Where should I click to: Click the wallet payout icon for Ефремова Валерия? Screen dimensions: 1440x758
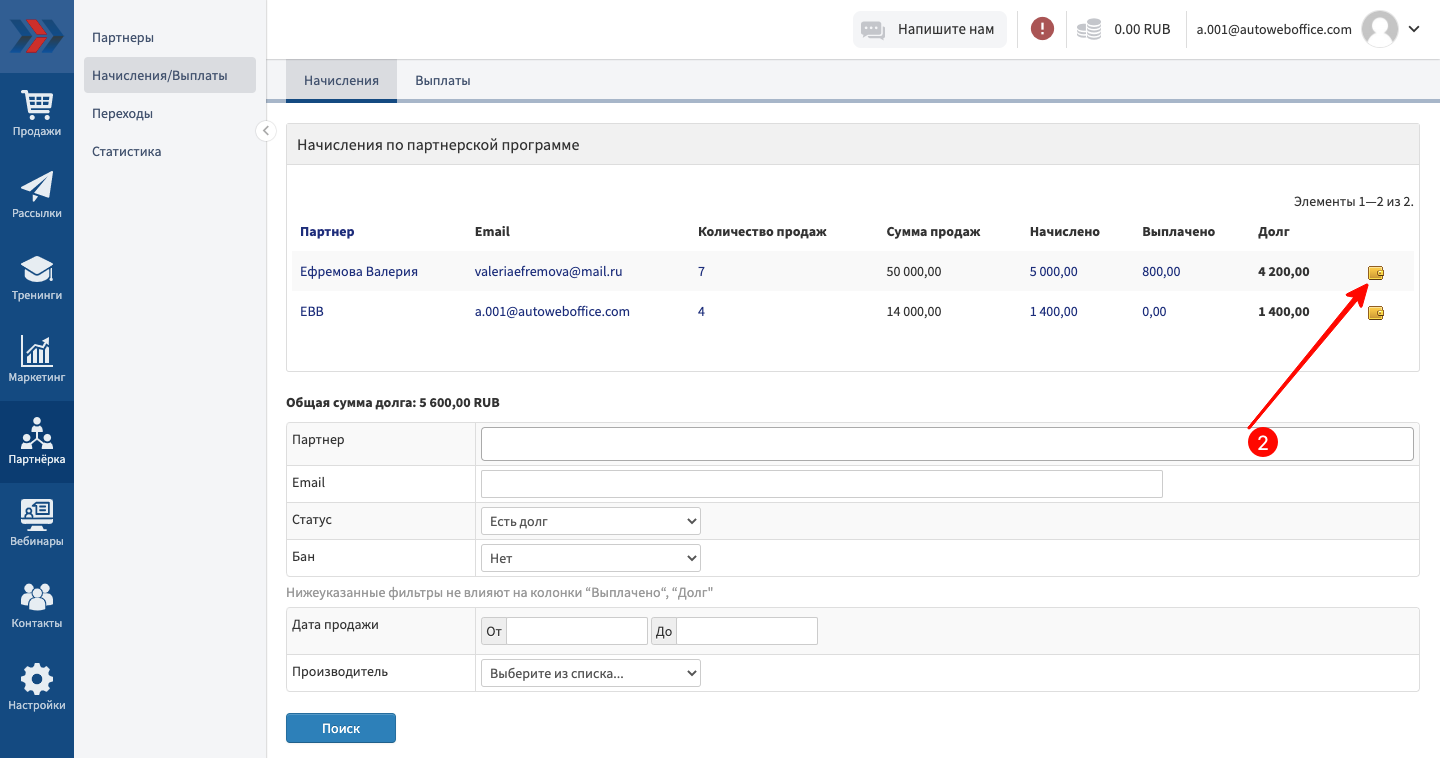(x=1376, y=273)
